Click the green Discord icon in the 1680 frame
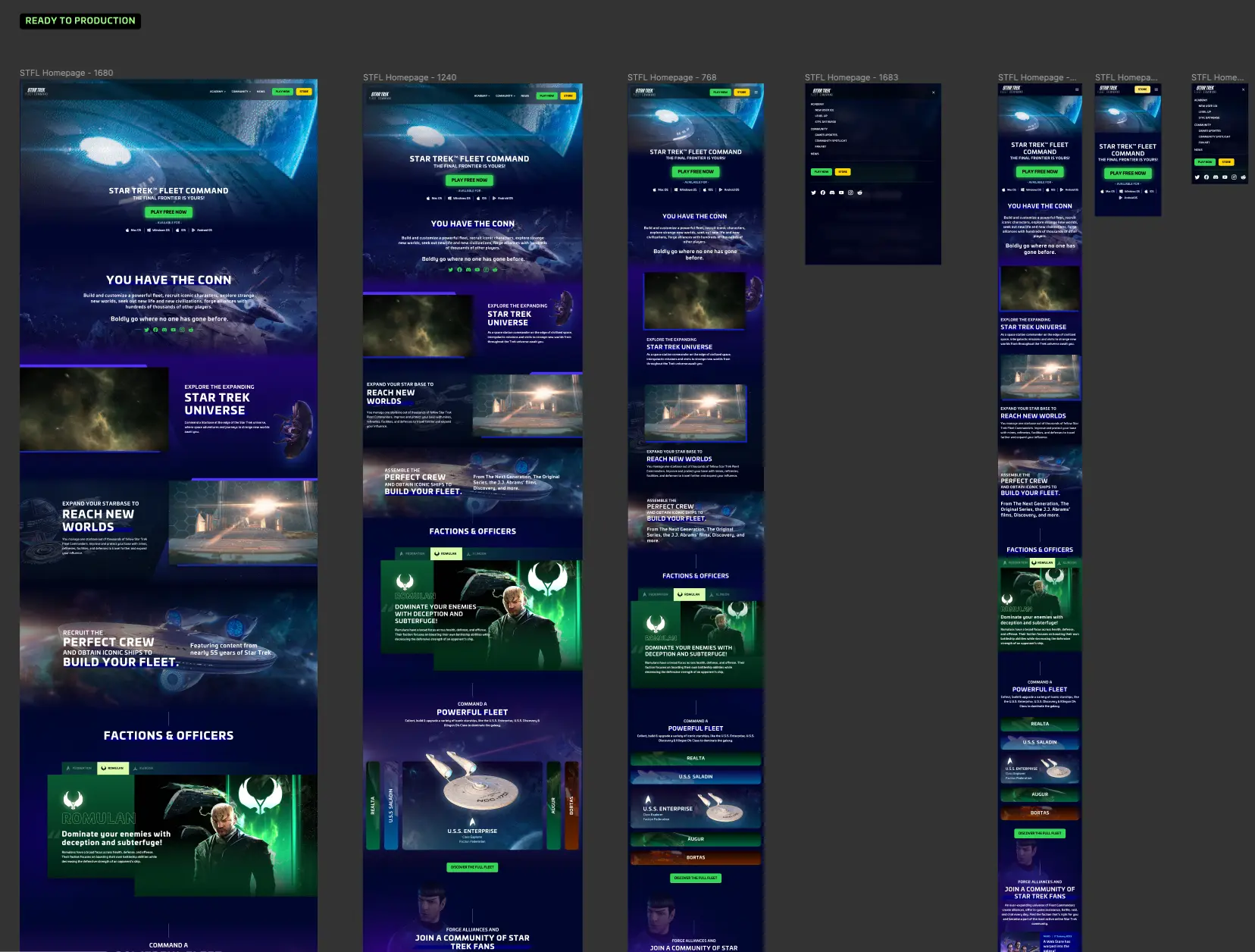1255x952 pixels. click(x=164, y=330)
